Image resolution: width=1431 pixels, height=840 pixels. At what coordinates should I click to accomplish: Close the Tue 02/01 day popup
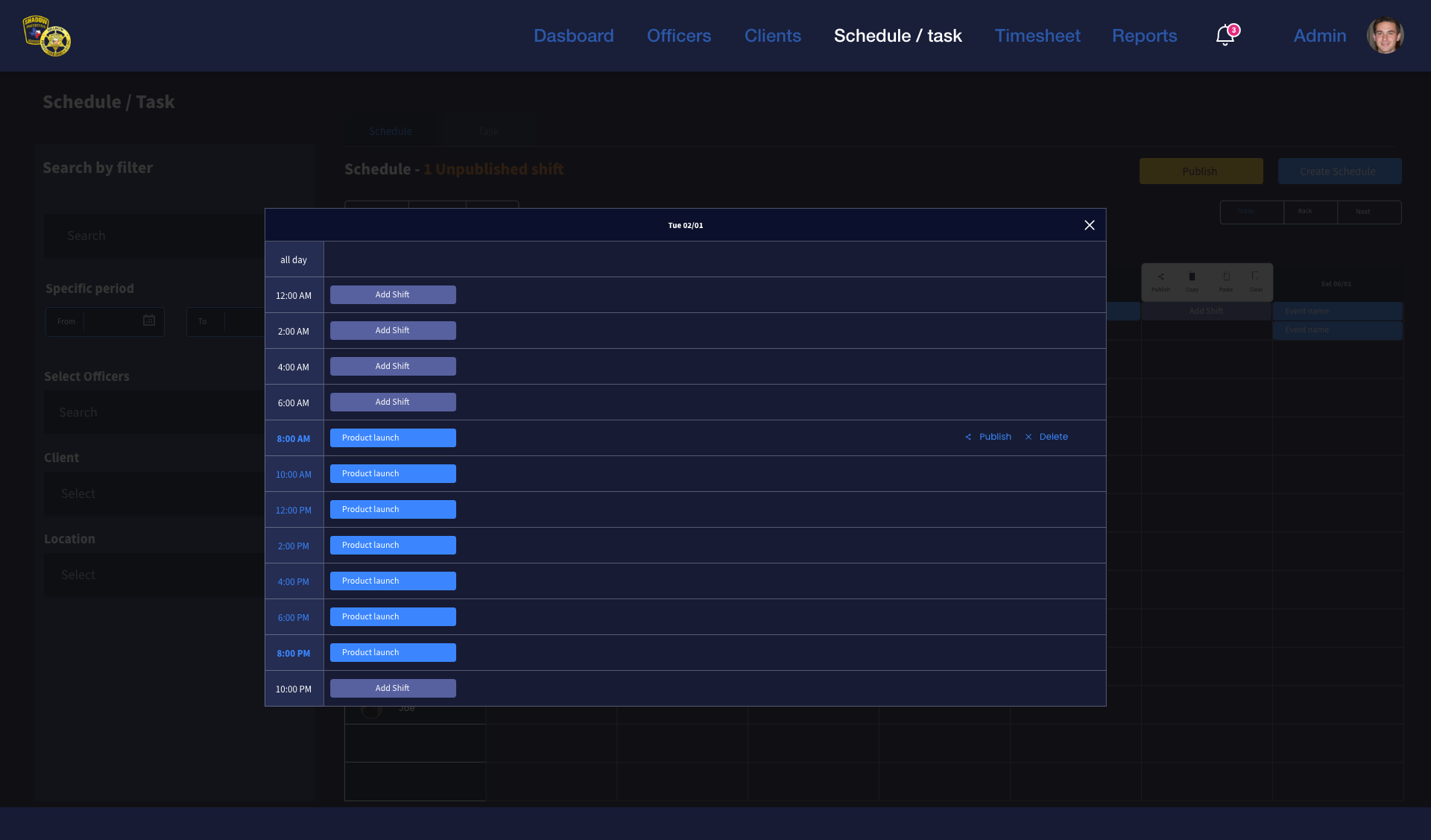[x=1089, y=225]
